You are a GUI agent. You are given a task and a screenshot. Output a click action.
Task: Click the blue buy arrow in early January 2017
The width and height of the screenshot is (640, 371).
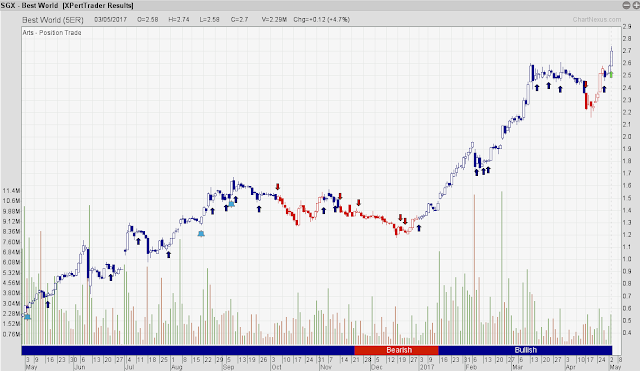pos(419,228)
